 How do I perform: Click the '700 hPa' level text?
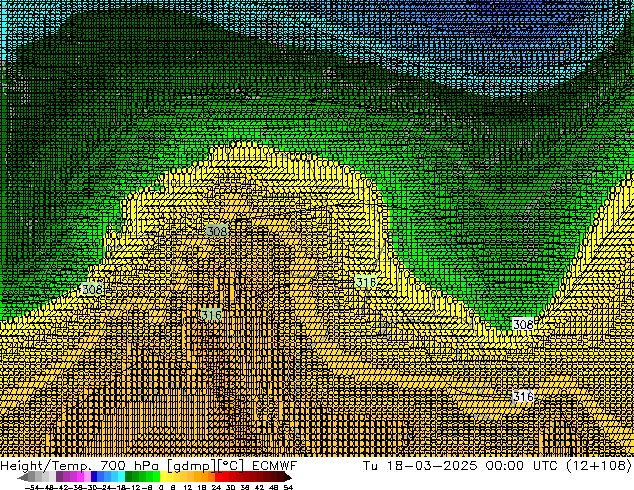coord(129,466)
